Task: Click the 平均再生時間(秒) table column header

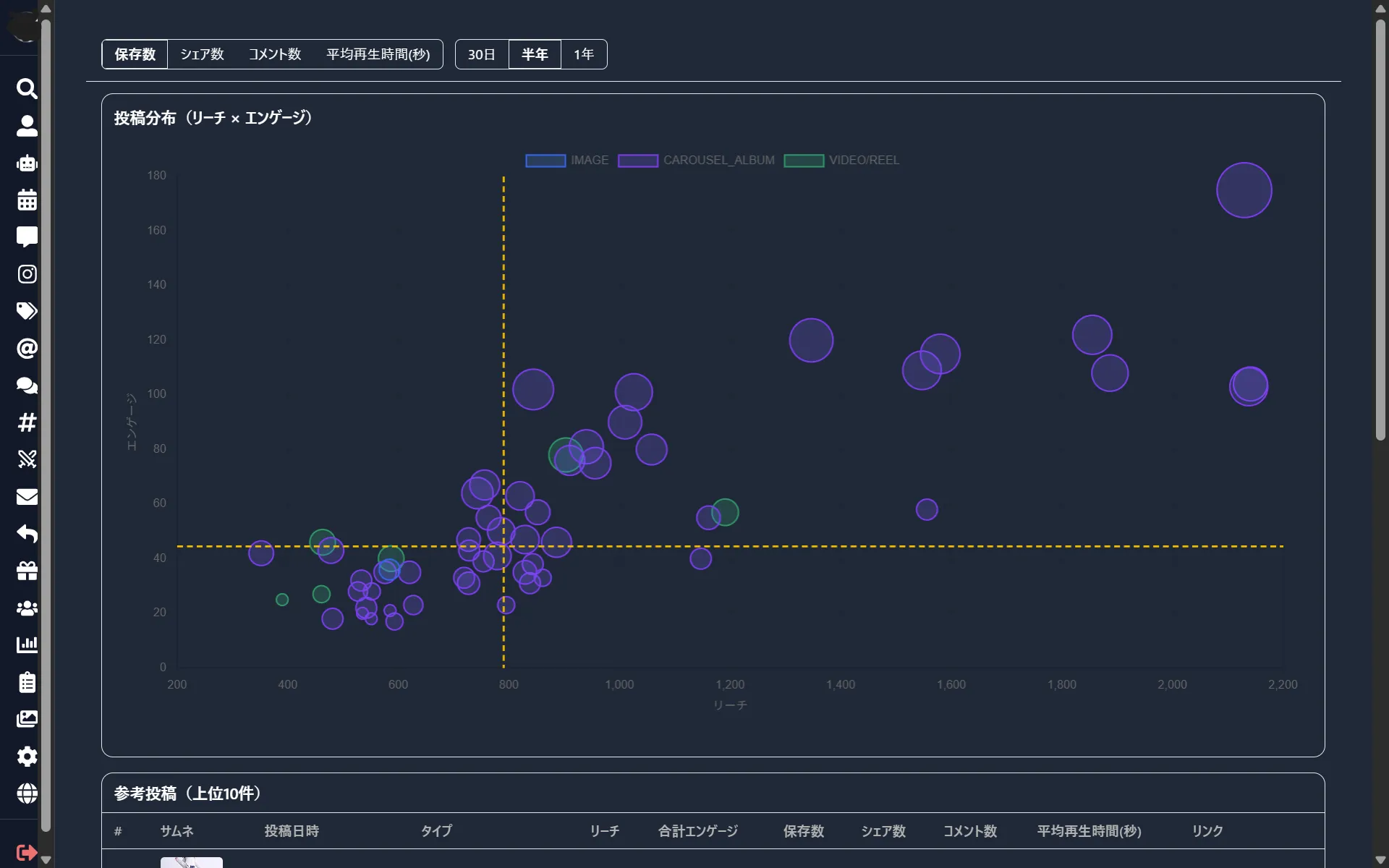Action: [1089, 831]
